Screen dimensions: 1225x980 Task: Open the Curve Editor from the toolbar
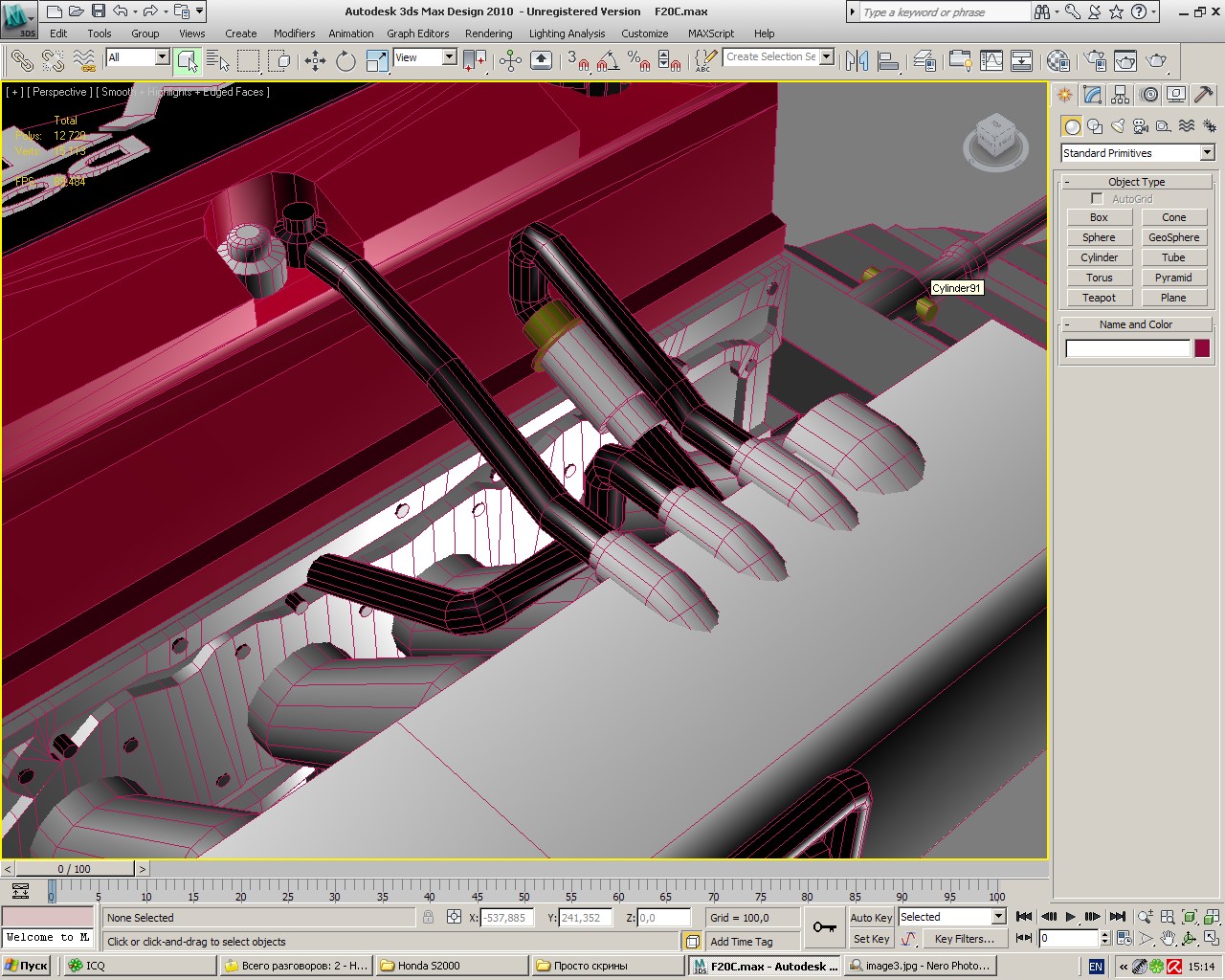tap(991, 61)
